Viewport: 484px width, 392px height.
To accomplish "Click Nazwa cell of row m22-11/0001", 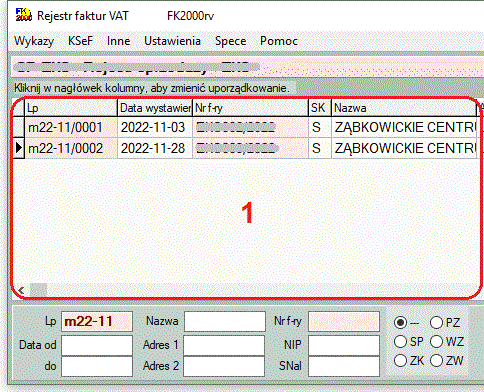I will pos(404,127).
